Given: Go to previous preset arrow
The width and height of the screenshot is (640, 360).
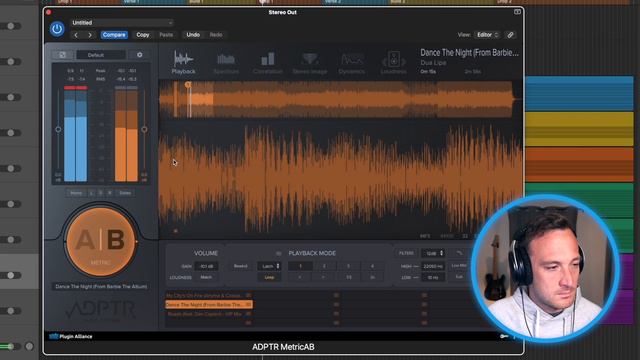Looking at the screenshot, I should click(x=76, y=35).
